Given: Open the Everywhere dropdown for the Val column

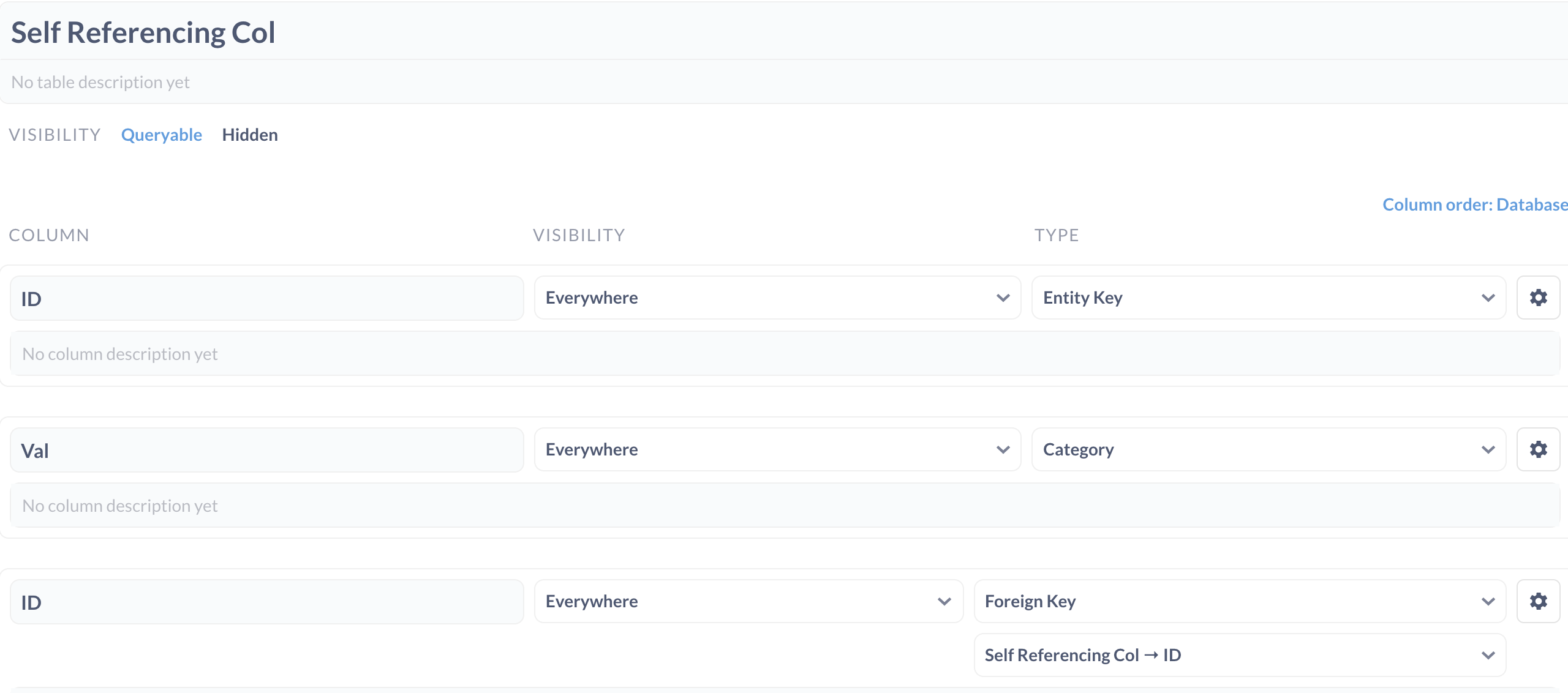Looking at the screenshot, I should 777,449.
